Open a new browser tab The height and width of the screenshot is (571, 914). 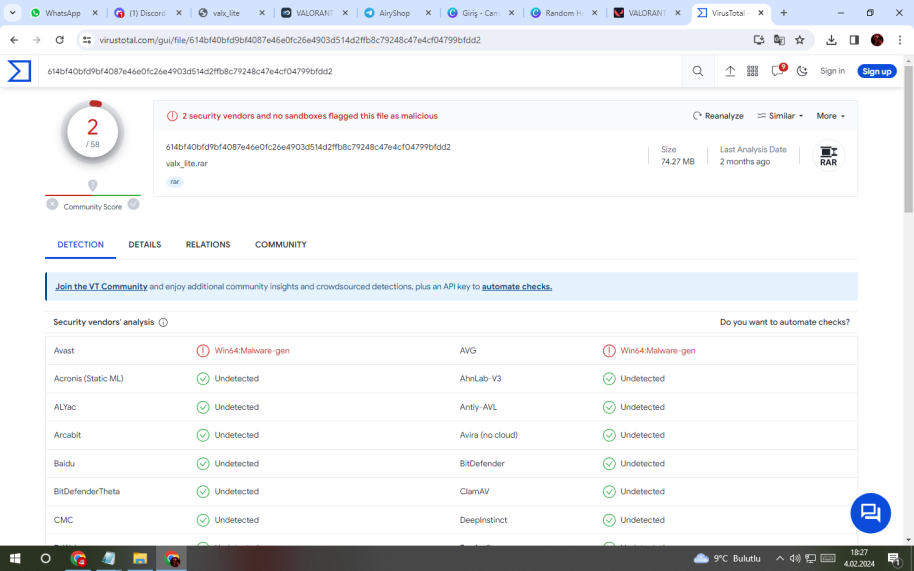783,13
